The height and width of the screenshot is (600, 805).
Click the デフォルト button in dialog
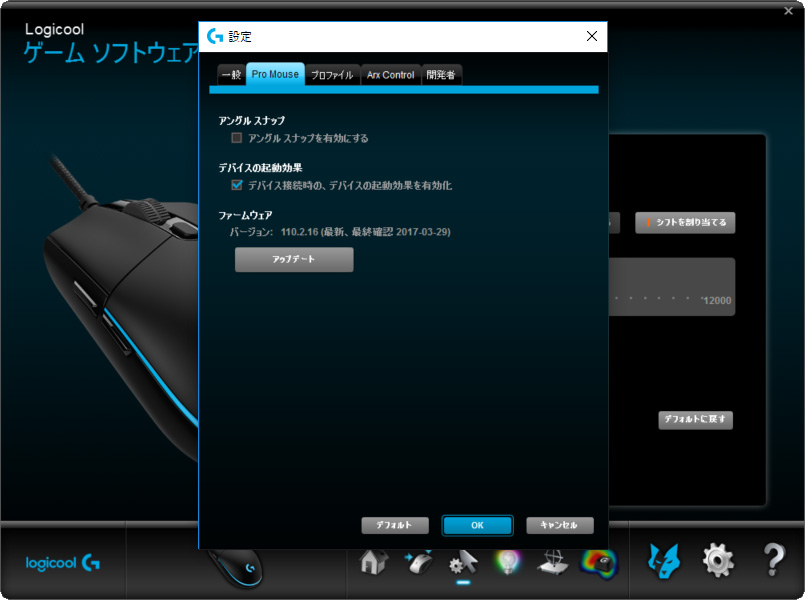(395, 525)
